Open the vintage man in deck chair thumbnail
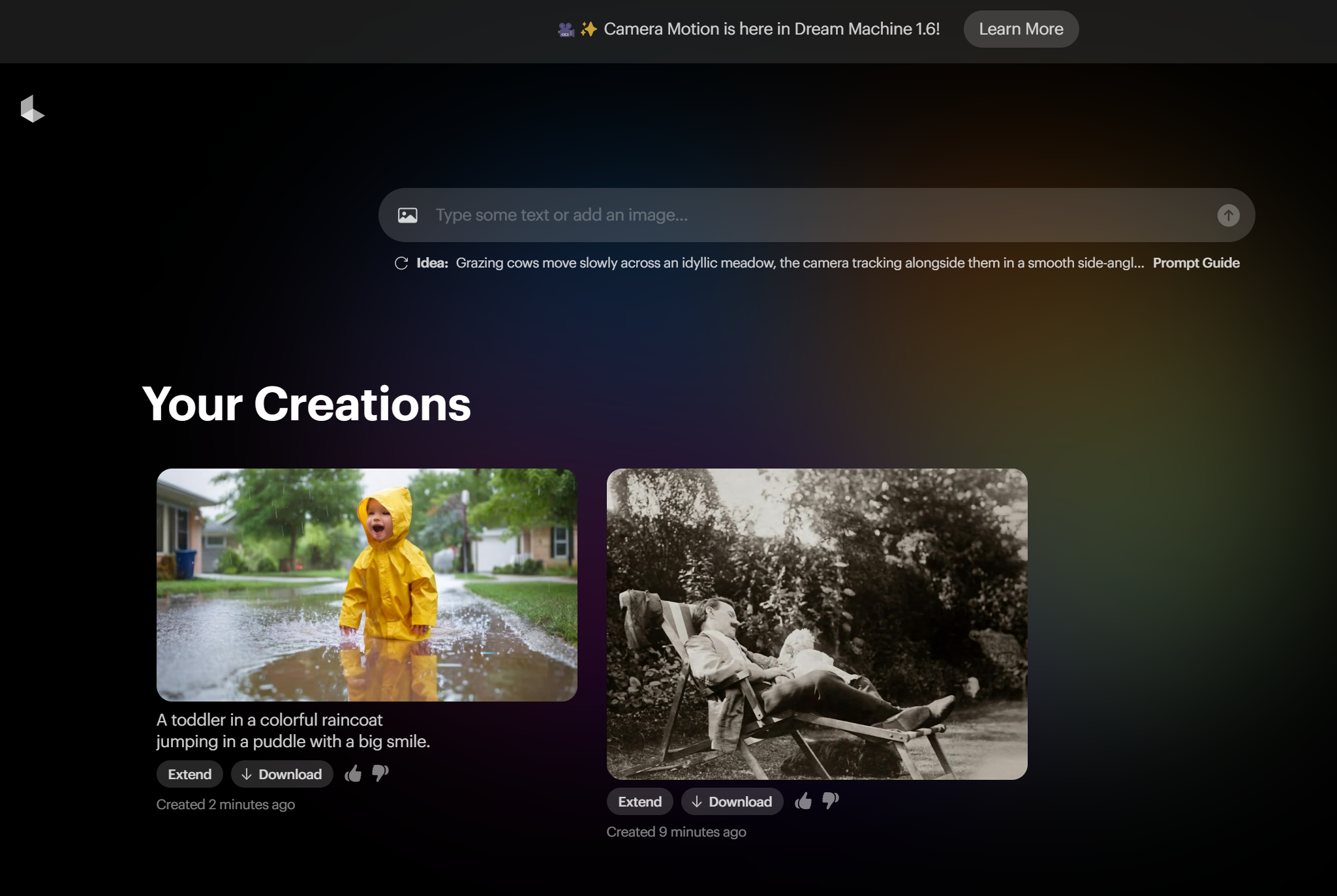The height and width of the screenshot is (896, 1337). 817,624
